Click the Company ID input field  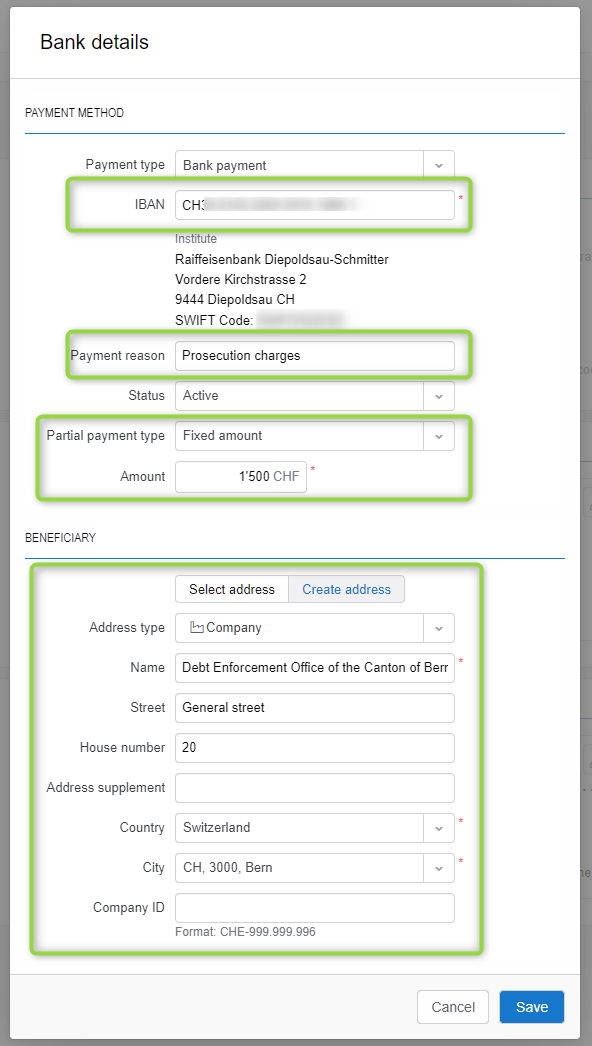(x=315, y=908)
